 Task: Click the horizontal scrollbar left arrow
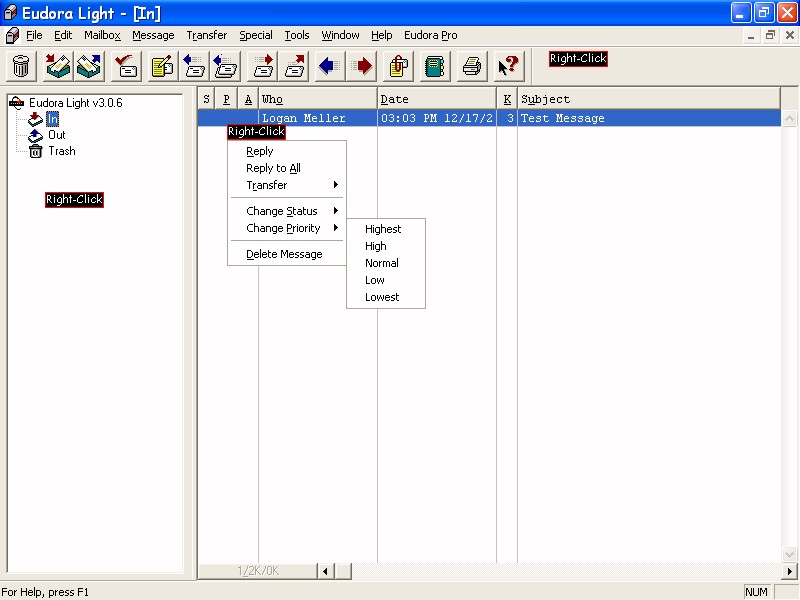(x=325, y=571)
